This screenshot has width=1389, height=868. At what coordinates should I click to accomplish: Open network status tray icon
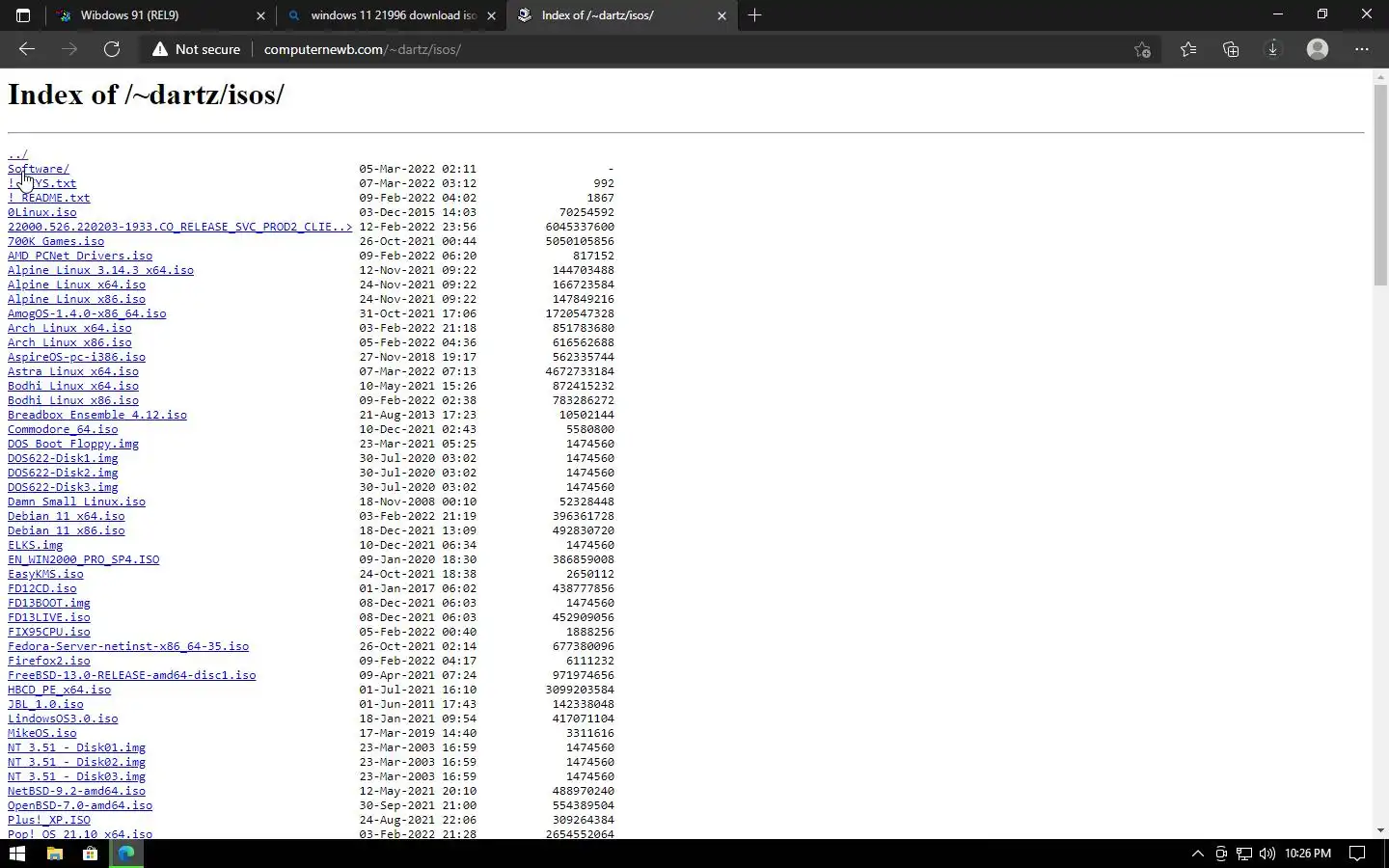(x=1244, y=854)
